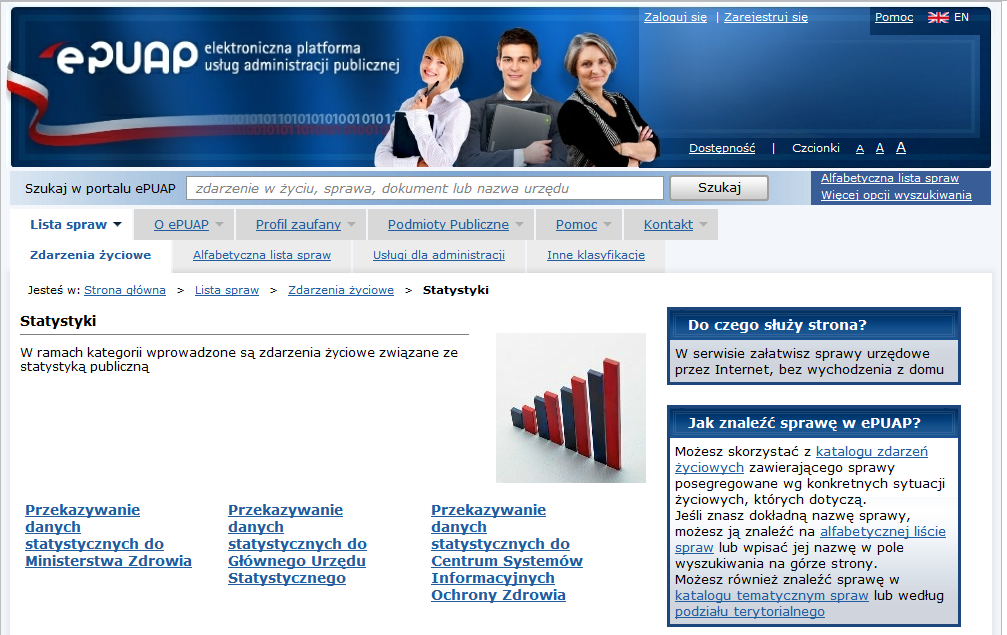
Task: Switch to Inne klasyfikacje tab
Action: coord(595,255)
